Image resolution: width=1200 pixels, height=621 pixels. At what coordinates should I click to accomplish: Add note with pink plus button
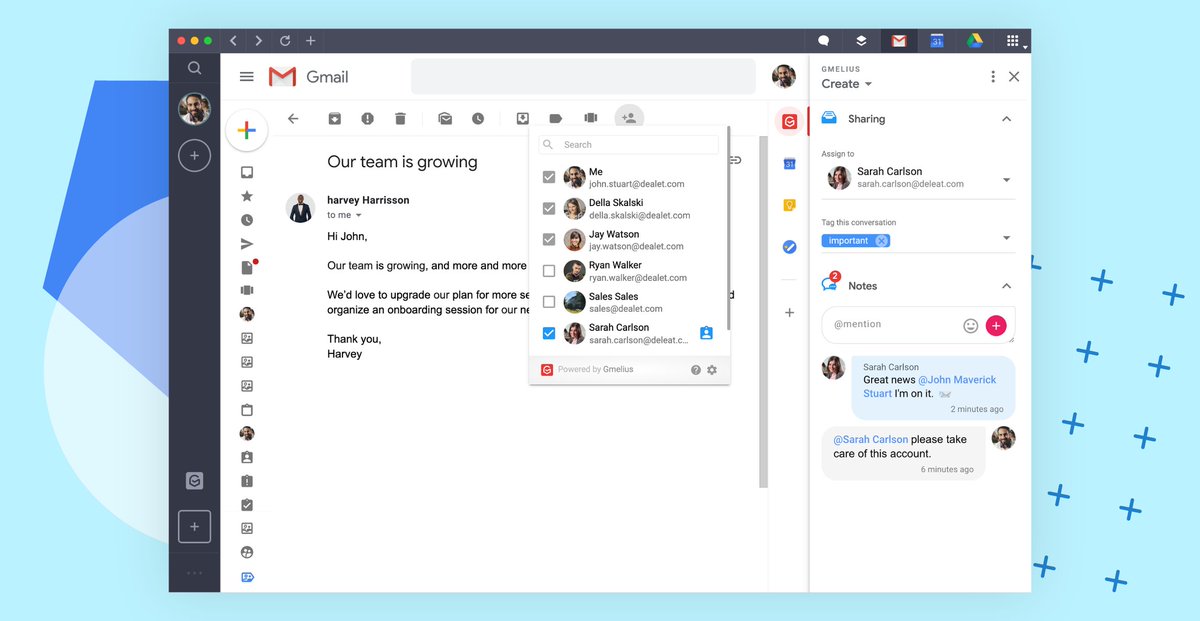[996, 325]
